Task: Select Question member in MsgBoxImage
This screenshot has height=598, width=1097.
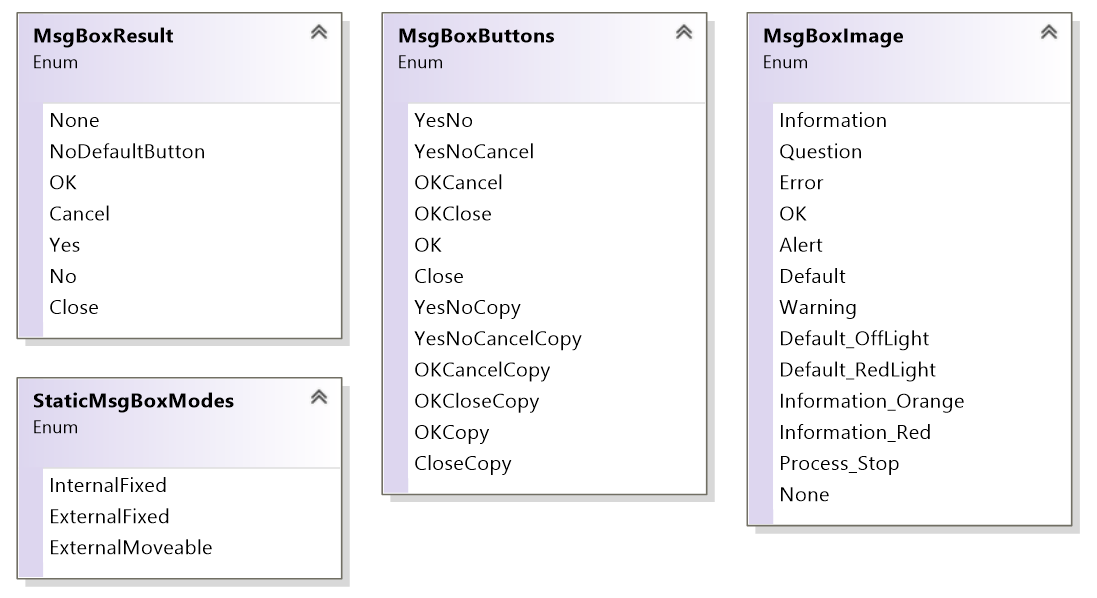Action: [x=821, y=152]
